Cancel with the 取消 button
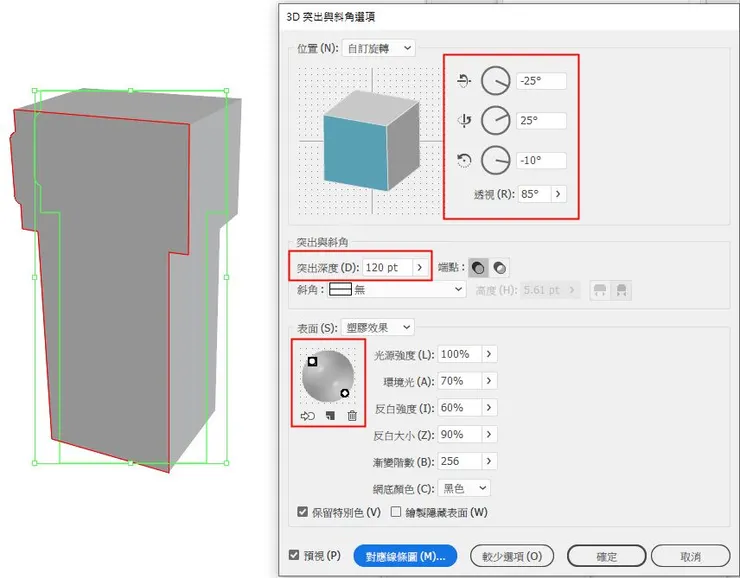Viewport: 740px width, 578px height. [x=690, y=556]
